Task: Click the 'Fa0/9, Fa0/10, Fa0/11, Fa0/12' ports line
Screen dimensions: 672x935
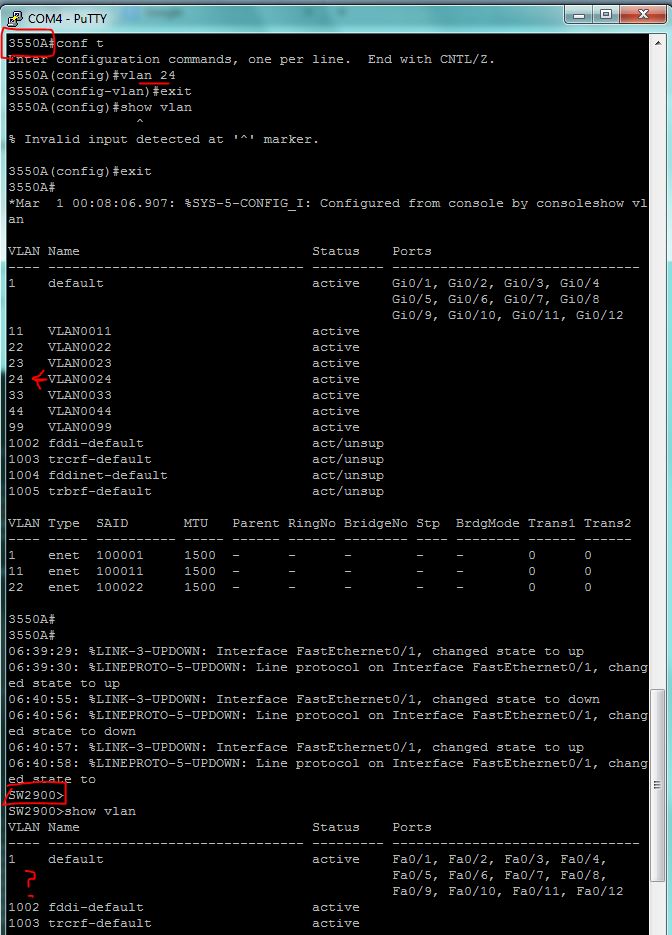Action: click(507, 891)
